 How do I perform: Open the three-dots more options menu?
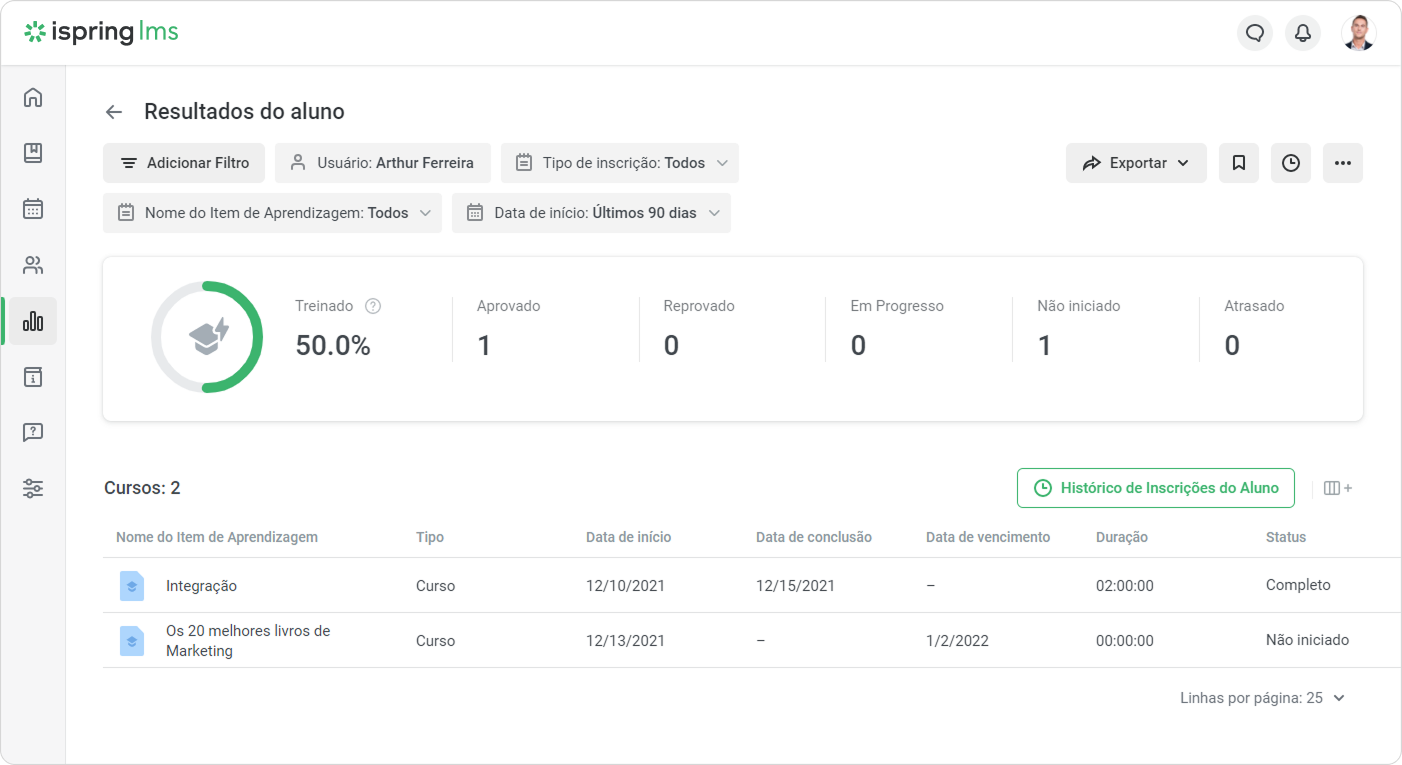coord(1343,163)
